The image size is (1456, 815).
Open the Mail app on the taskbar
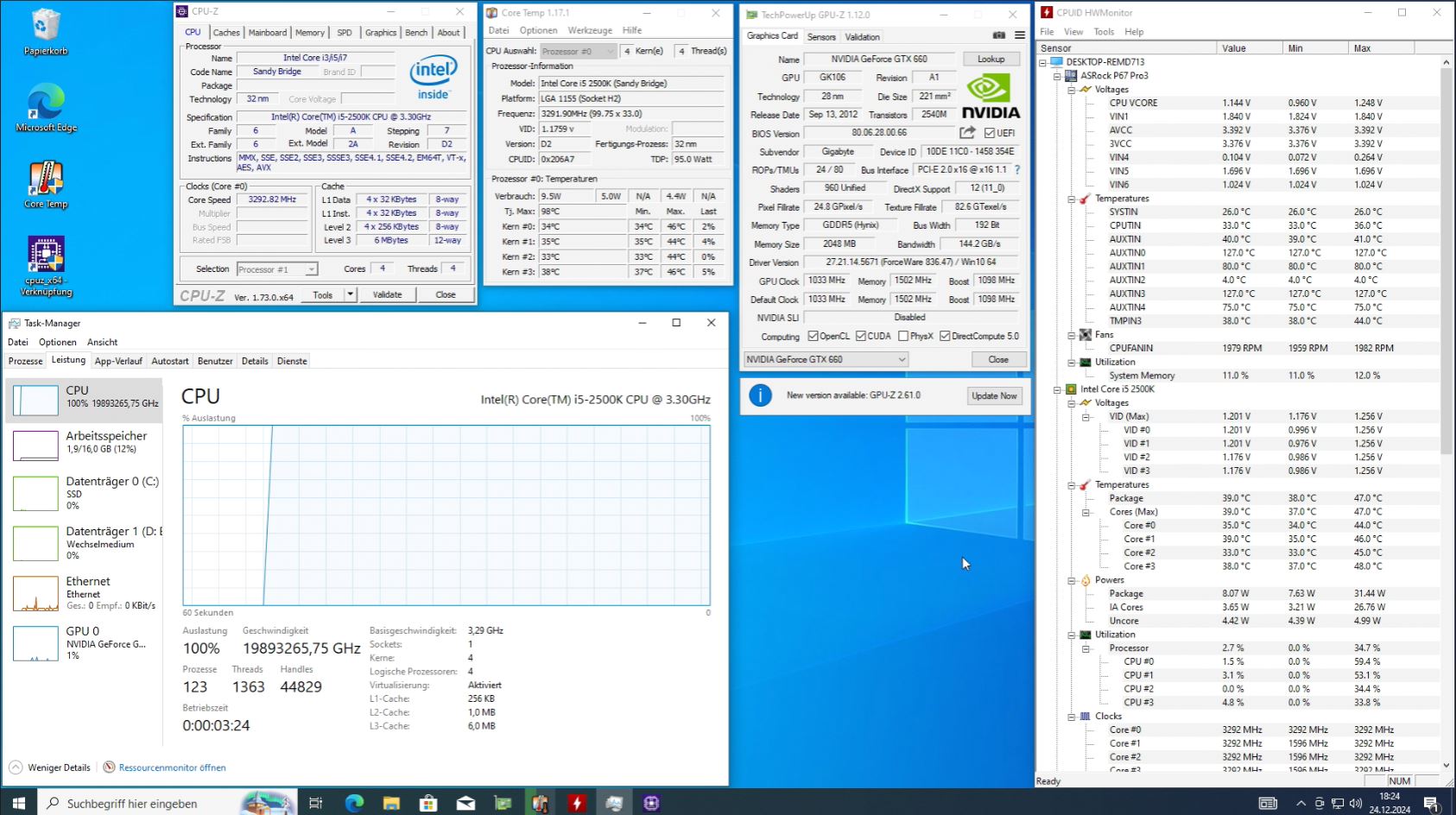(x=465, y=803)
